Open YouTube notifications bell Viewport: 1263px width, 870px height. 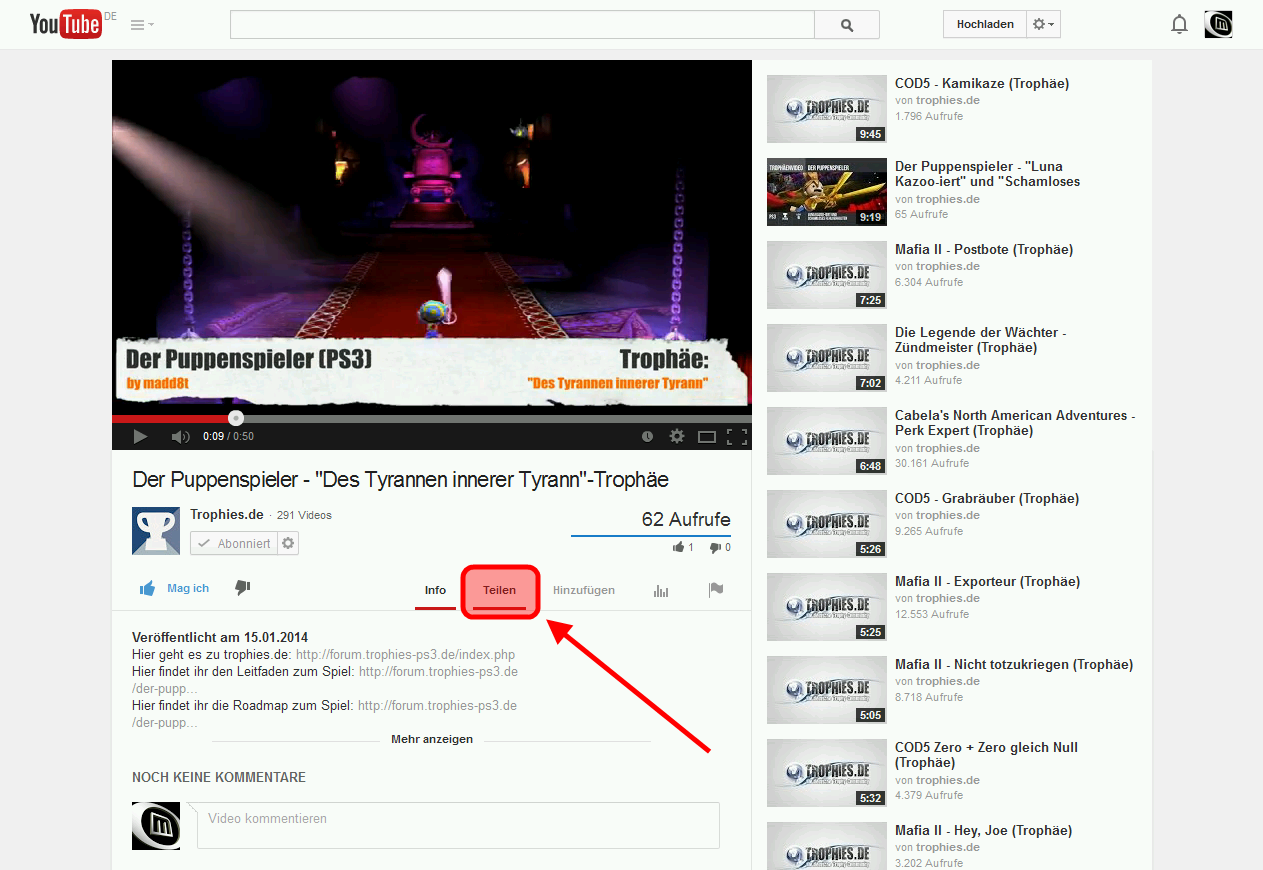1179,23
